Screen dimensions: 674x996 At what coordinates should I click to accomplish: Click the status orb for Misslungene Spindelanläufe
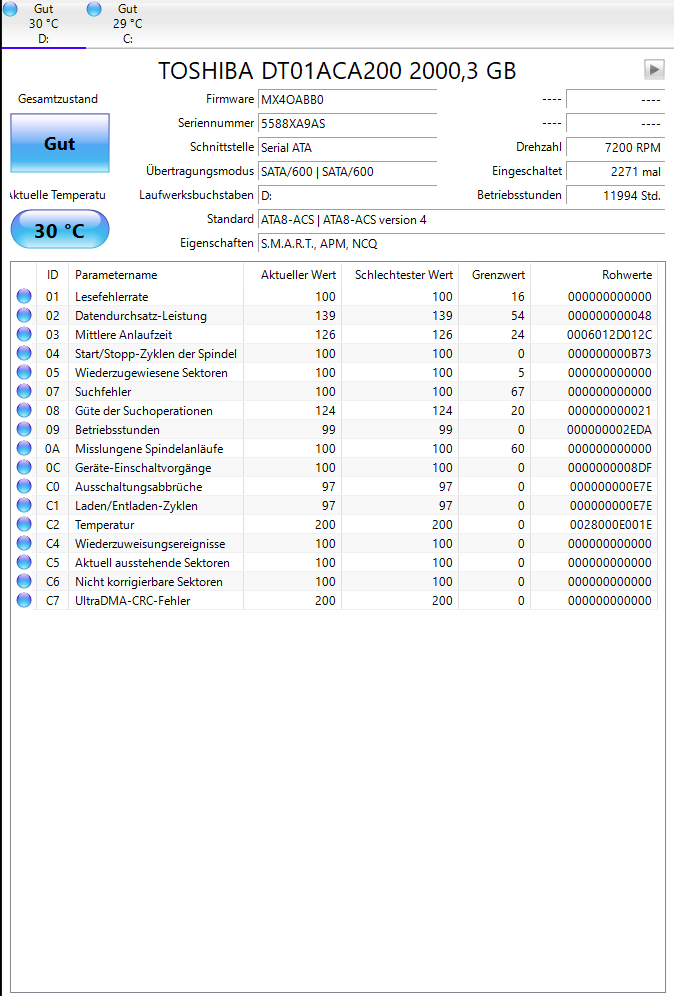pos(24,448)
